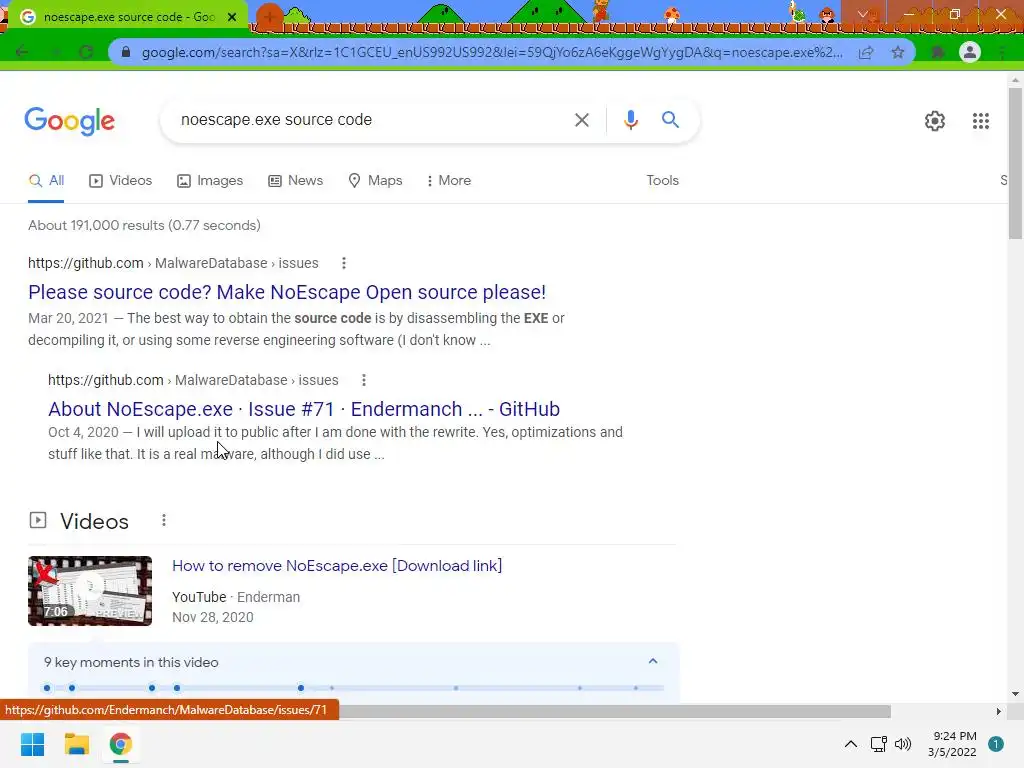Play the NoEscape.exe video thumbnail

click(90, 591)
